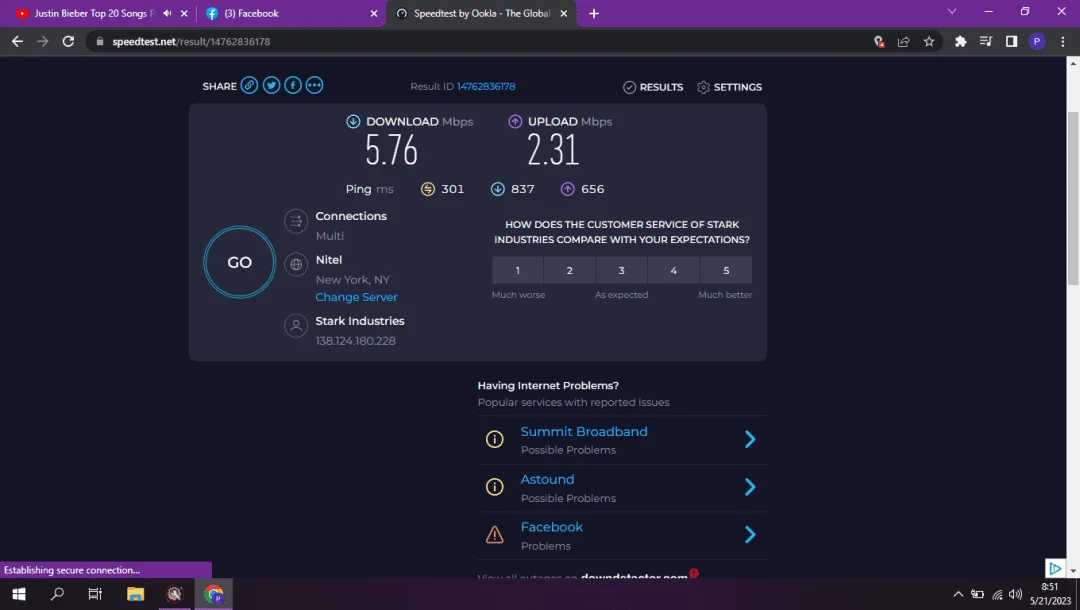Click the ad choices icon
This screenshot has width=1080, height=610.
[1055, 568]
